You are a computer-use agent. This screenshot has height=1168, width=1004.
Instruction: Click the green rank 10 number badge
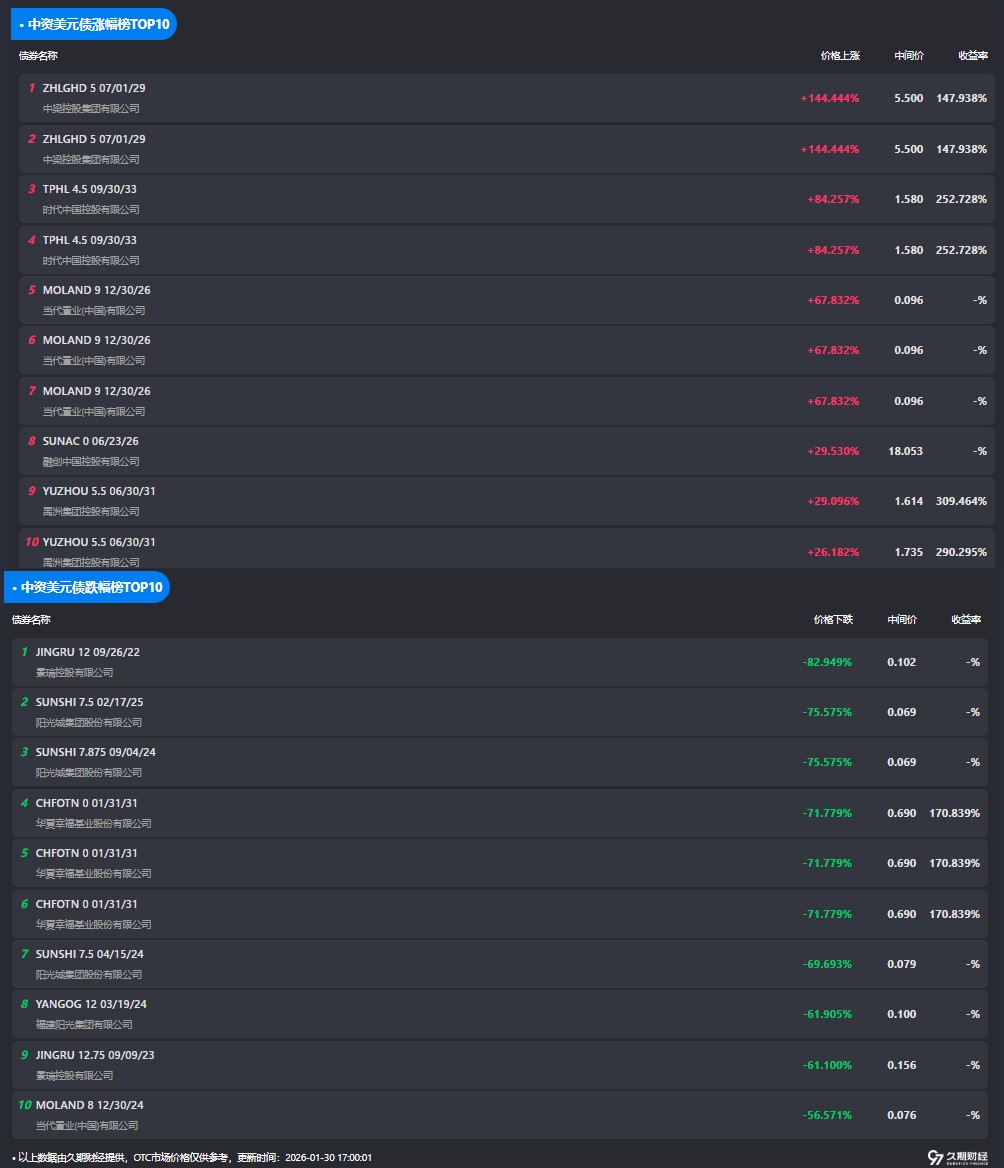pyautogui.click(x=25, y=1105)
